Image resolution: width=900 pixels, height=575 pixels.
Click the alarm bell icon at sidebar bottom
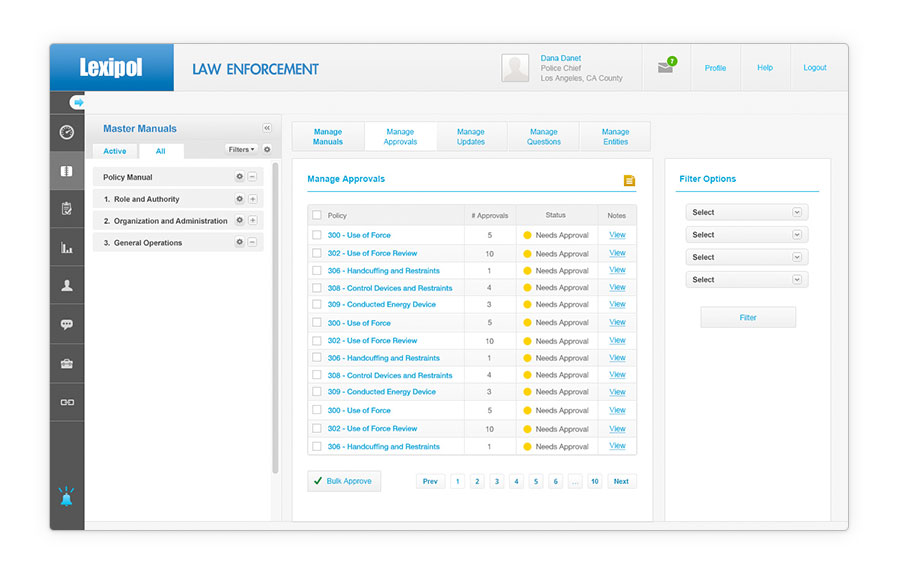67,496
